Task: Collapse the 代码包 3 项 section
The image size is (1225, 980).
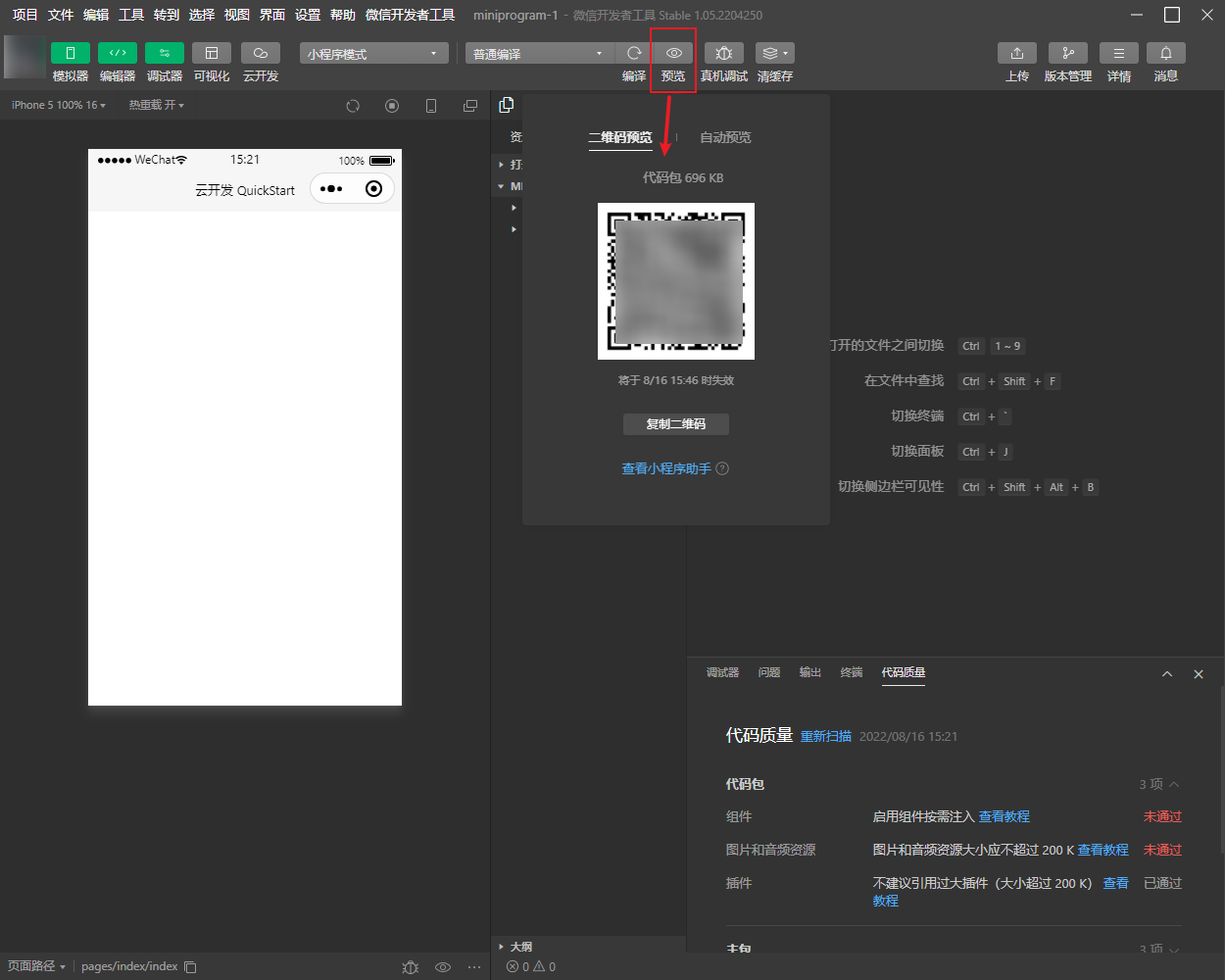Action: 1159,784
